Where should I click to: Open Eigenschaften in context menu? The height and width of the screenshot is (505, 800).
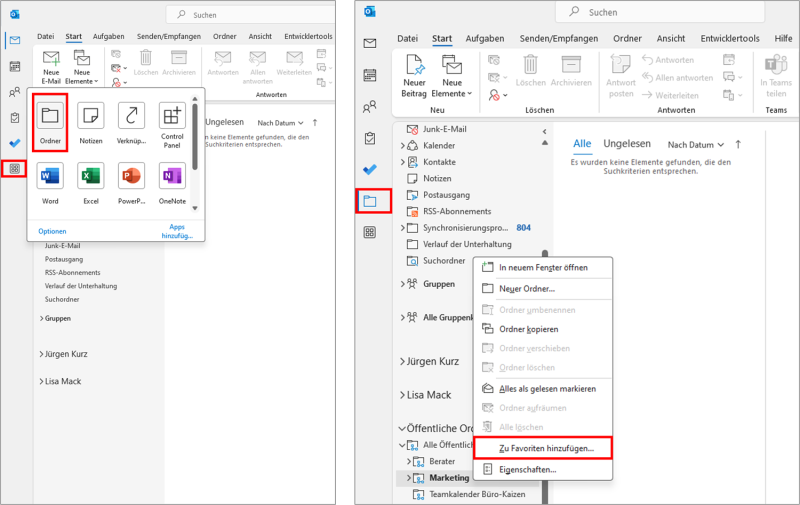[543, 469]
